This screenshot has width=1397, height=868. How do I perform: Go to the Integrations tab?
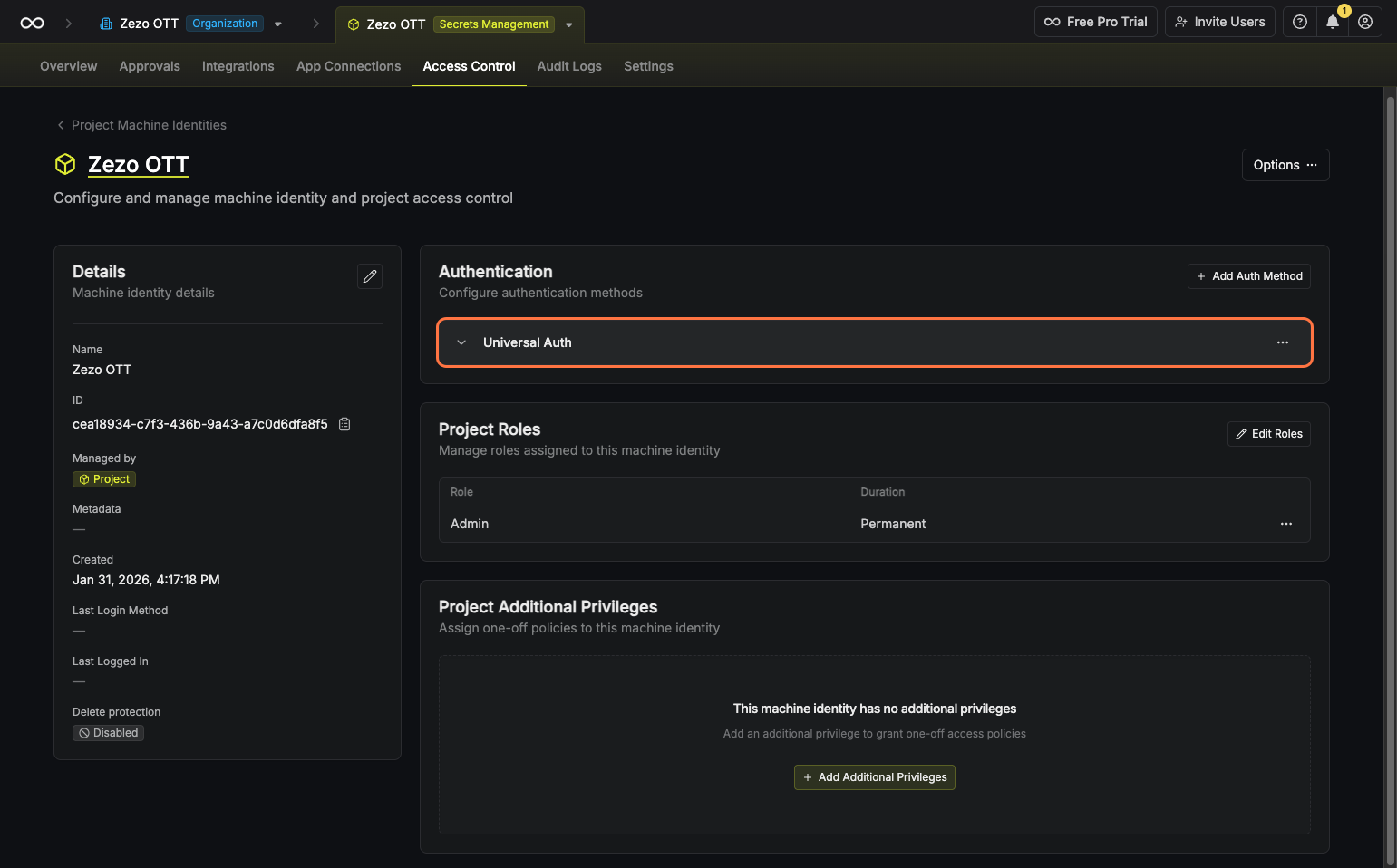238,66
